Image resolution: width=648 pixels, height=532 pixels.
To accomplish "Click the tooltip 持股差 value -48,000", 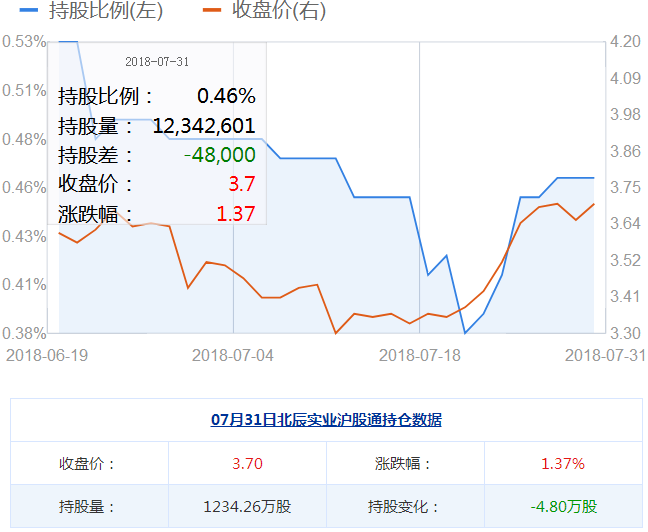I will pos(219,155).
